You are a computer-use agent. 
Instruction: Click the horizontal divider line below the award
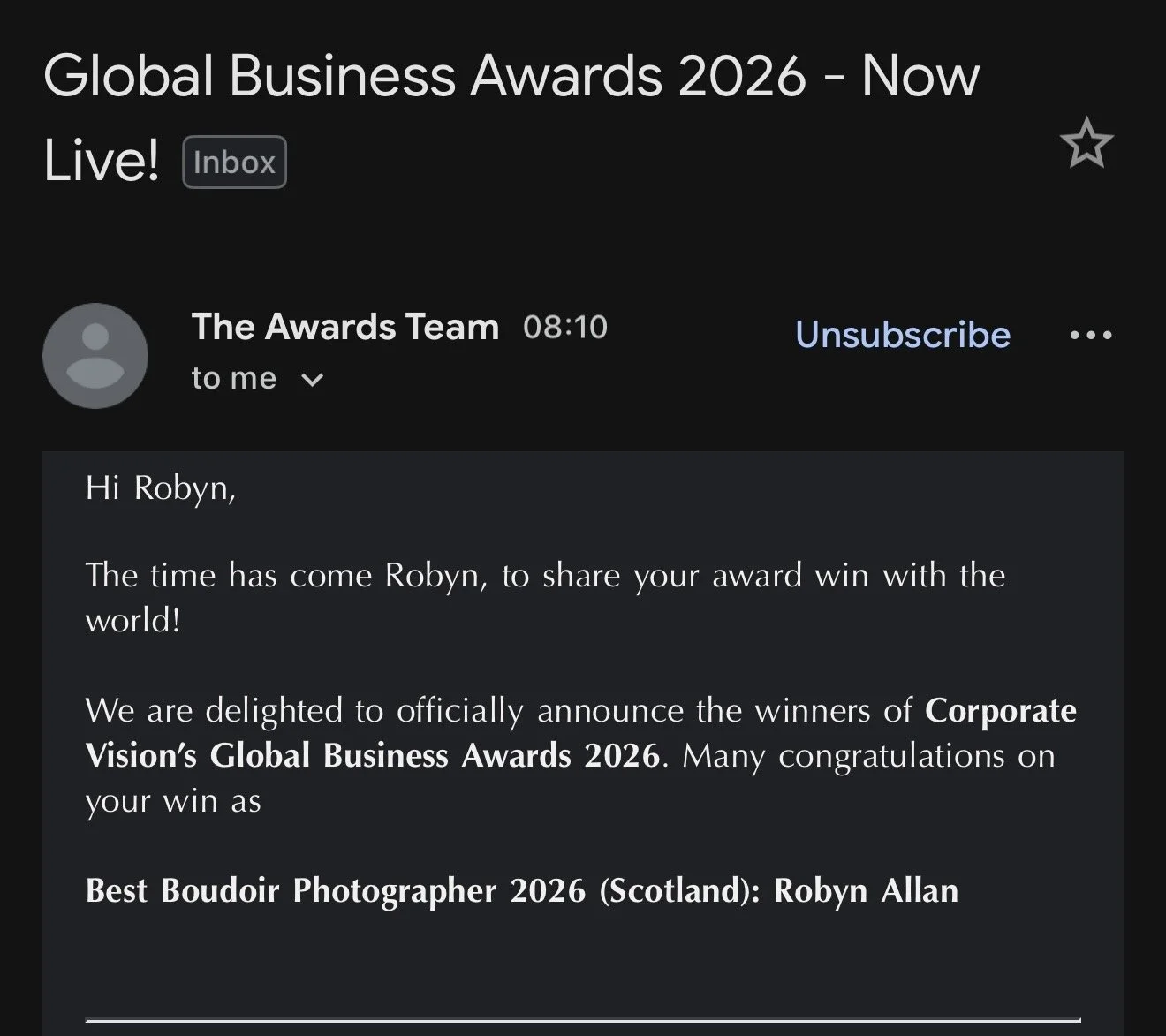click(x=583, y=1021)
